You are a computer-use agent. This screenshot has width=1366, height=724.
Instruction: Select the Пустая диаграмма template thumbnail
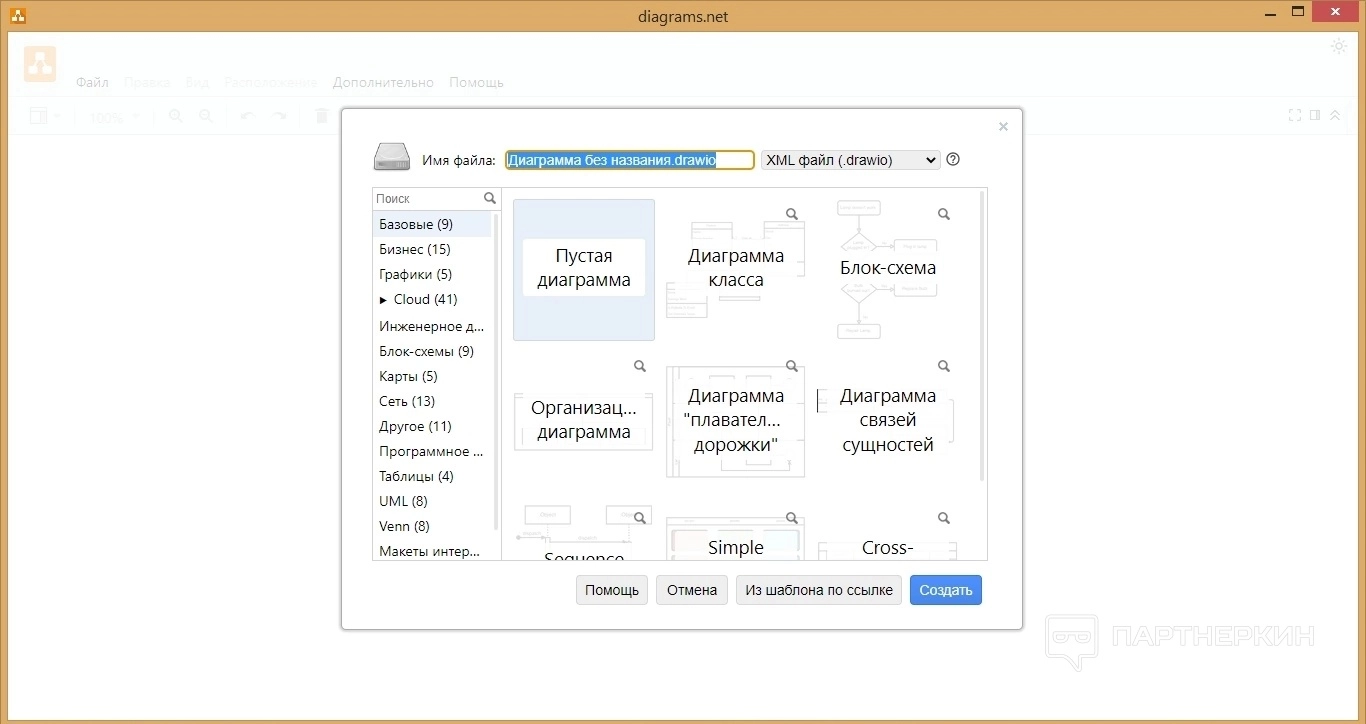584,269
